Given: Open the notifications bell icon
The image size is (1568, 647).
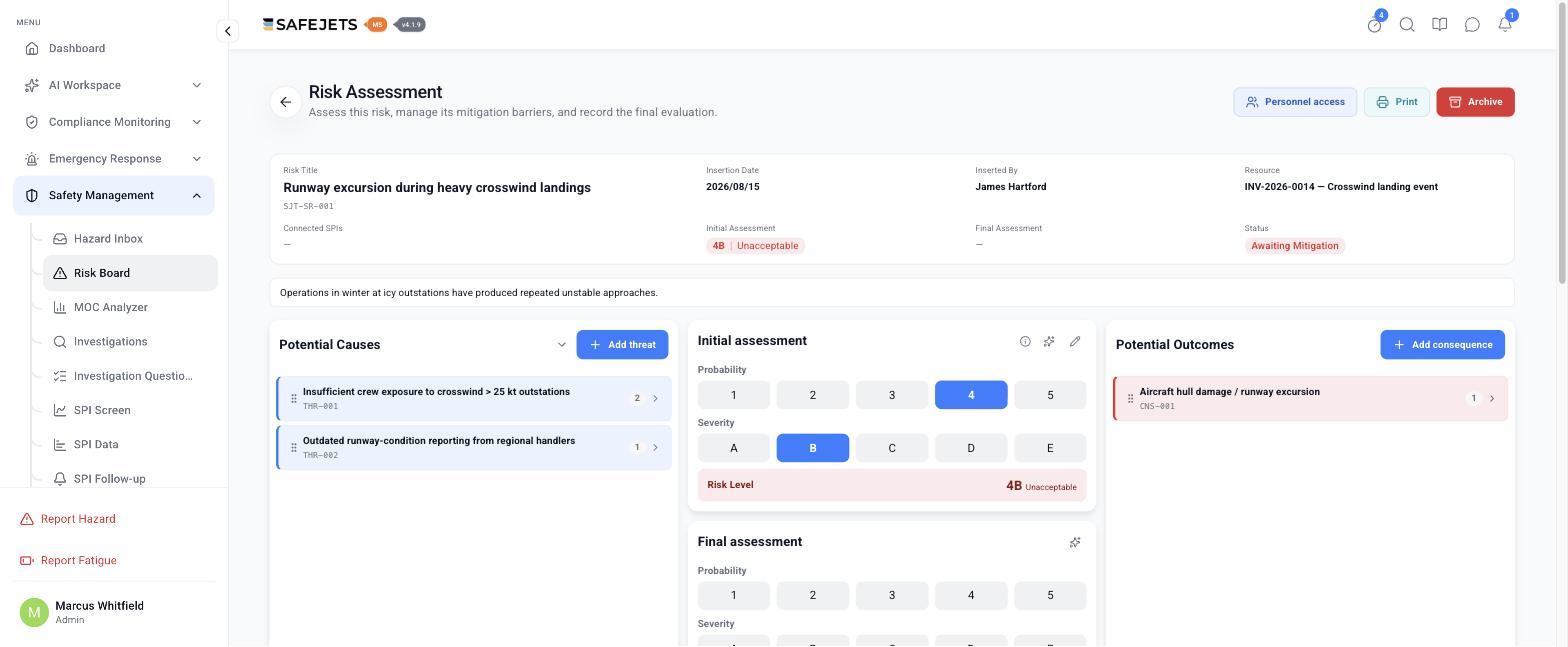Looking at the screenshot, I should pos(1505,25).
